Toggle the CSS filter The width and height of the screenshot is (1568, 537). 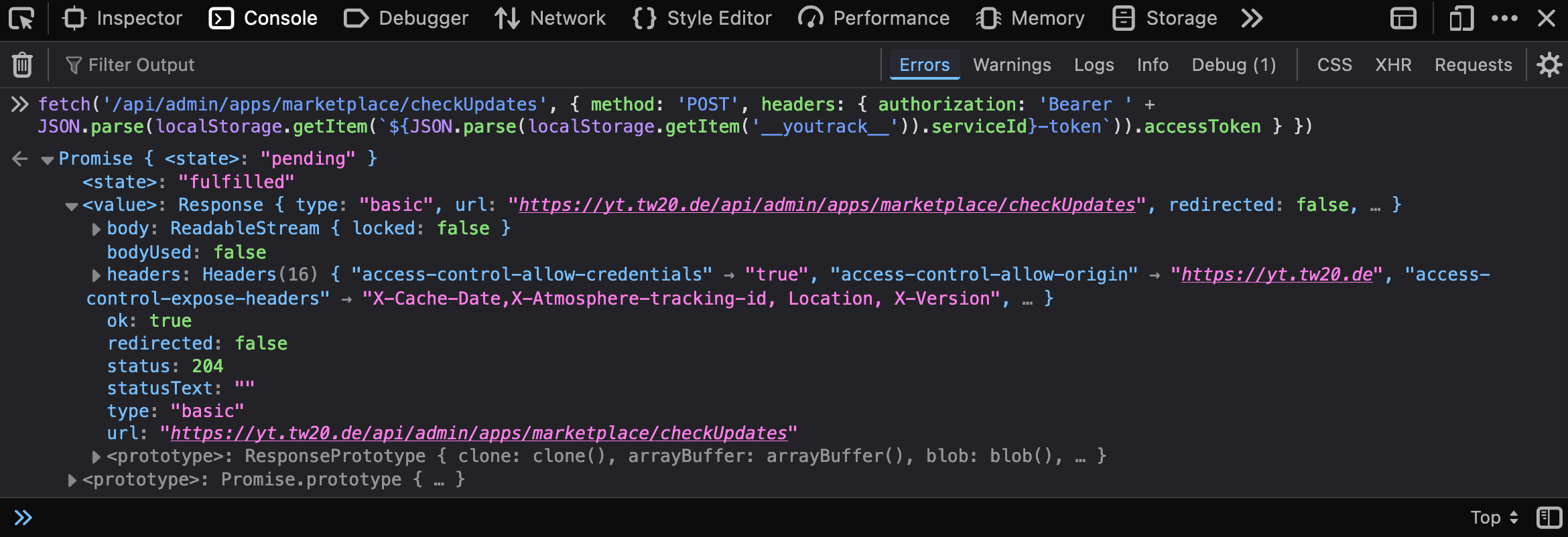(x=1334, y=65)
